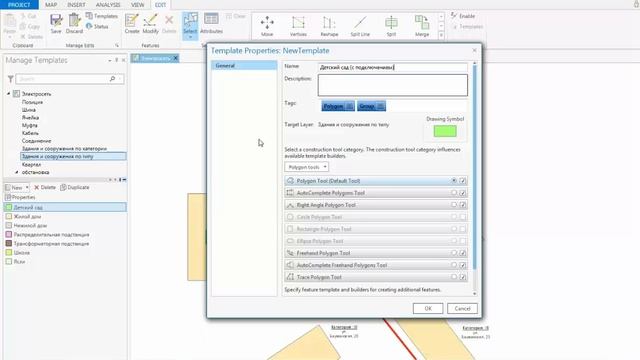Select the Vertices tool in ribbon

[298, 25]
